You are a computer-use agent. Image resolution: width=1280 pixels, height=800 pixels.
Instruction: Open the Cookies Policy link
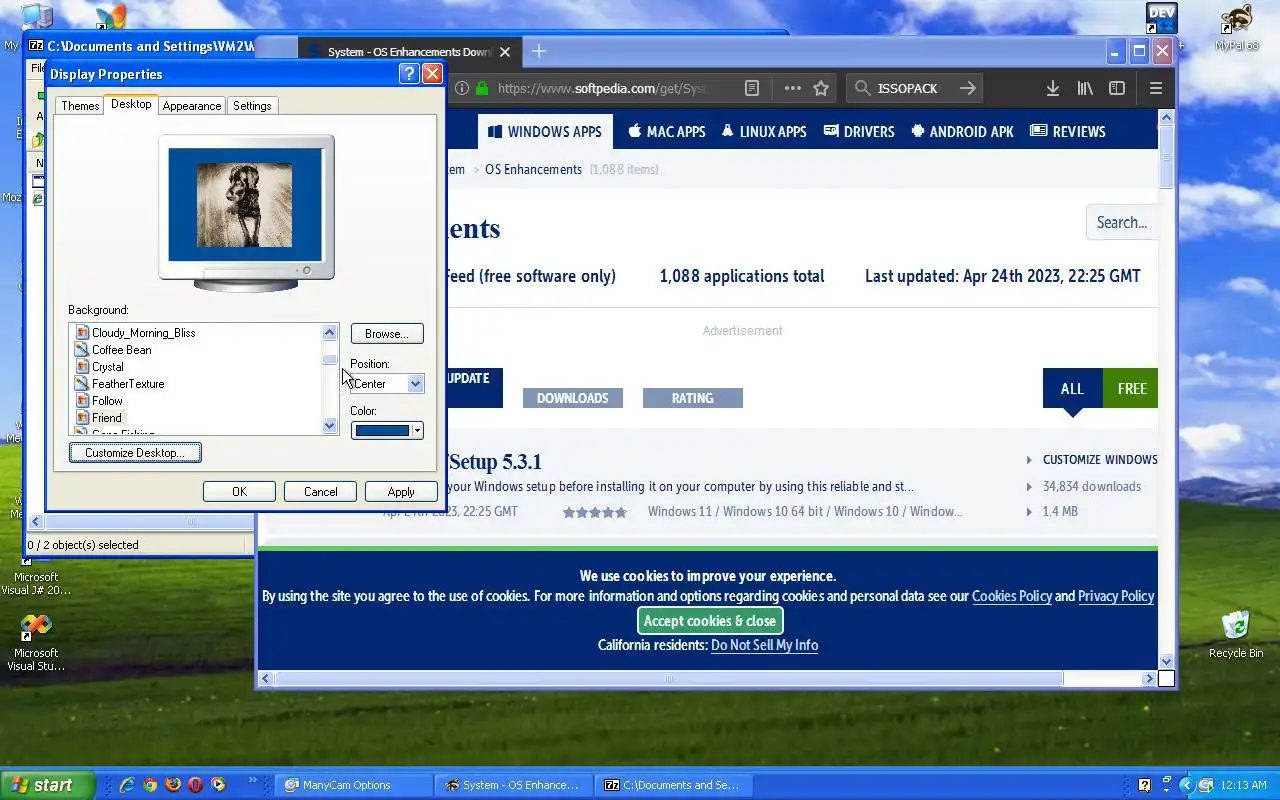click(x=1012, y=596)
